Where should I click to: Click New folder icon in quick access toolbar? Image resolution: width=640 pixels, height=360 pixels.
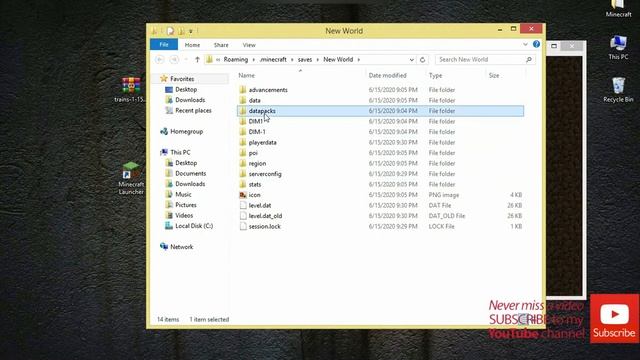click(x=181, y=31)
